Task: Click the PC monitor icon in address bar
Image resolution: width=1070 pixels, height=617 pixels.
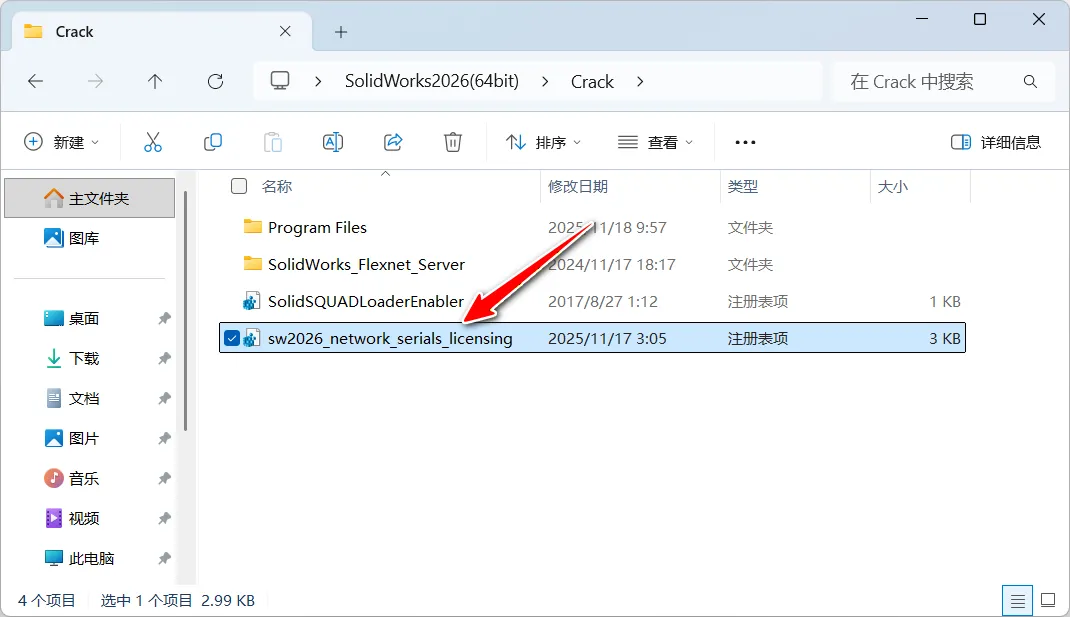Action: pyautogui.click(x=280, y=81)
